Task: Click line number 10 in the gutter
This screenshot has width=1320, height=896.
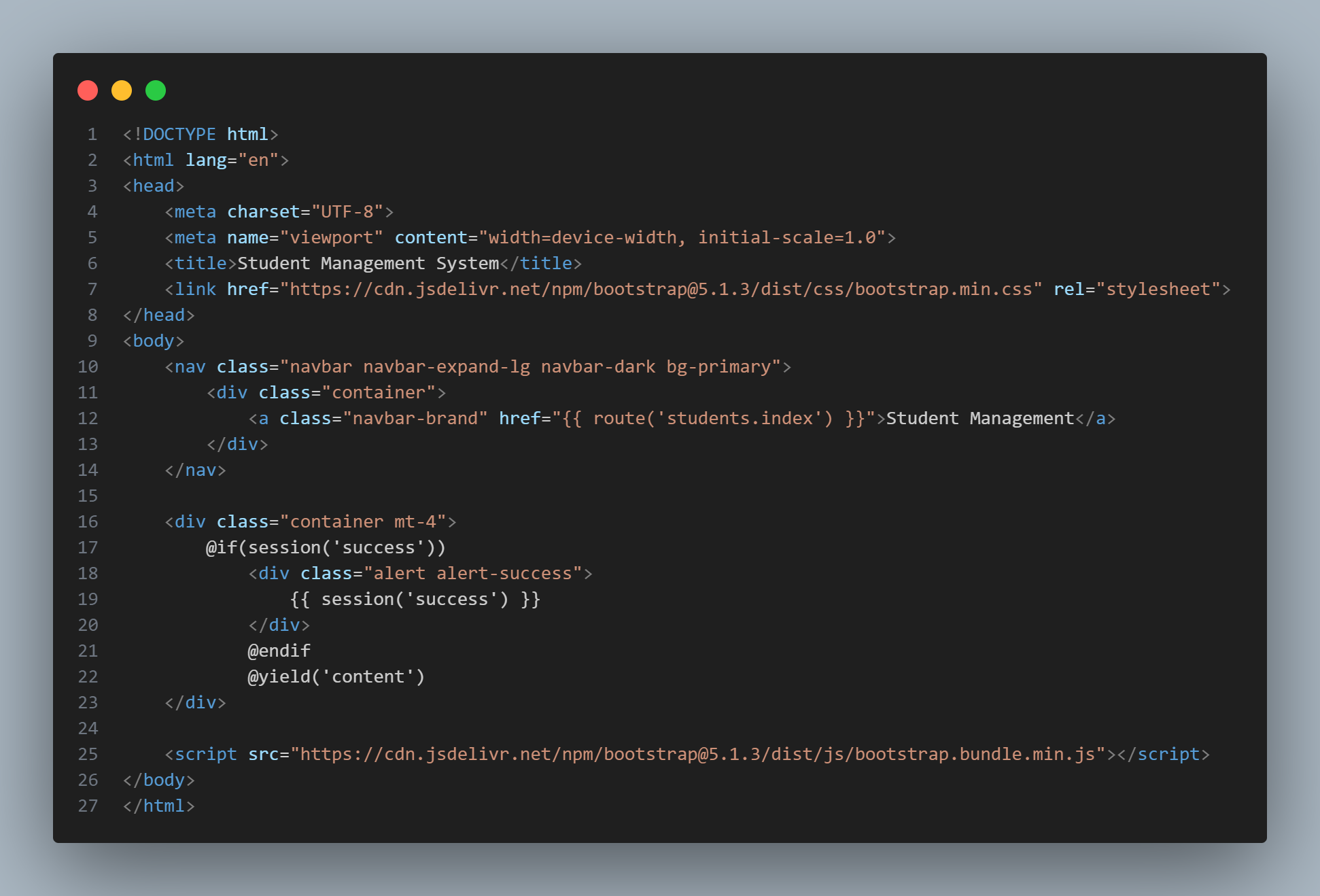Action: (88, 367)
